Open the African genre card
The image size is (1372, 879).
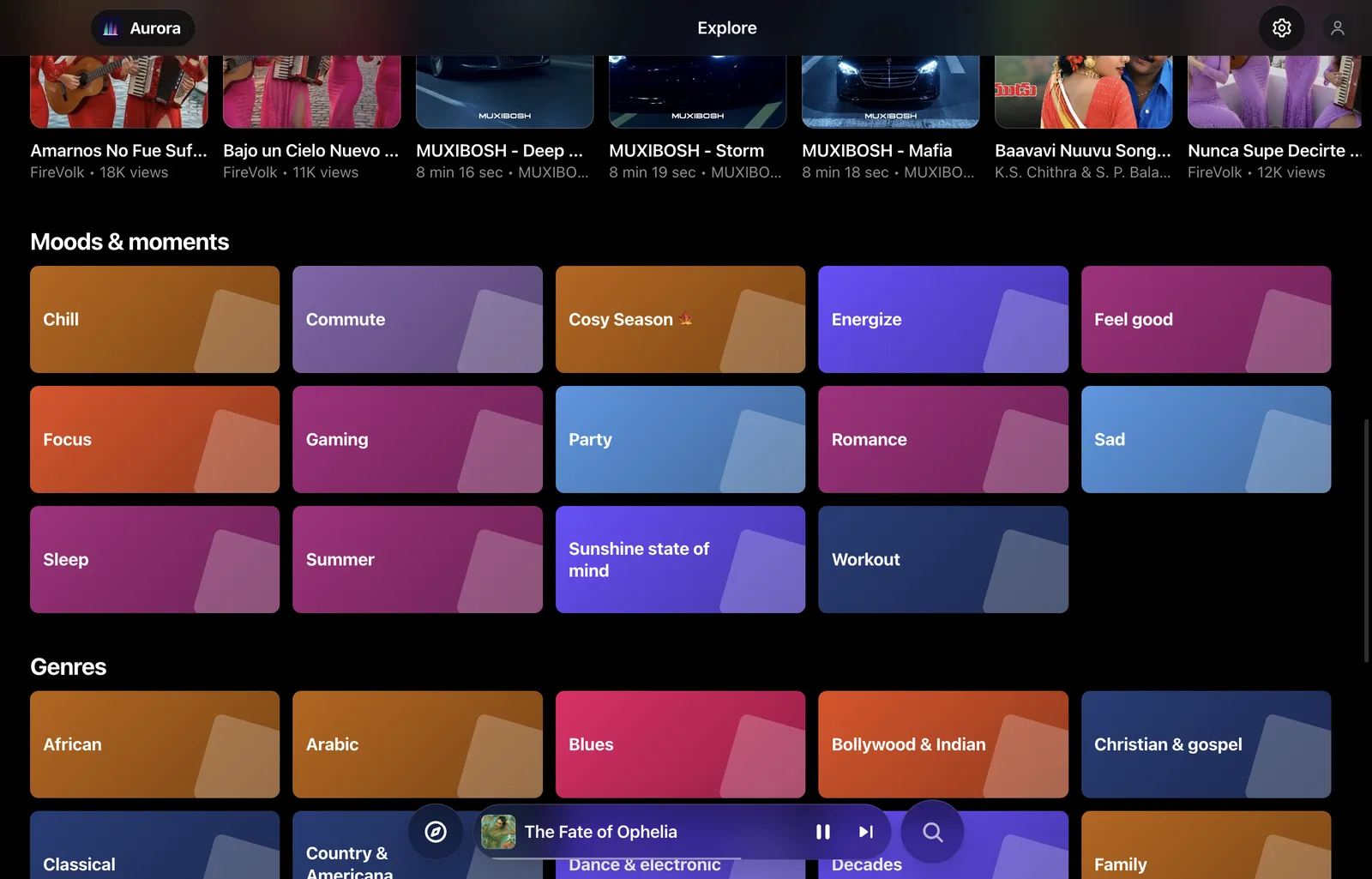coord(154,744)
